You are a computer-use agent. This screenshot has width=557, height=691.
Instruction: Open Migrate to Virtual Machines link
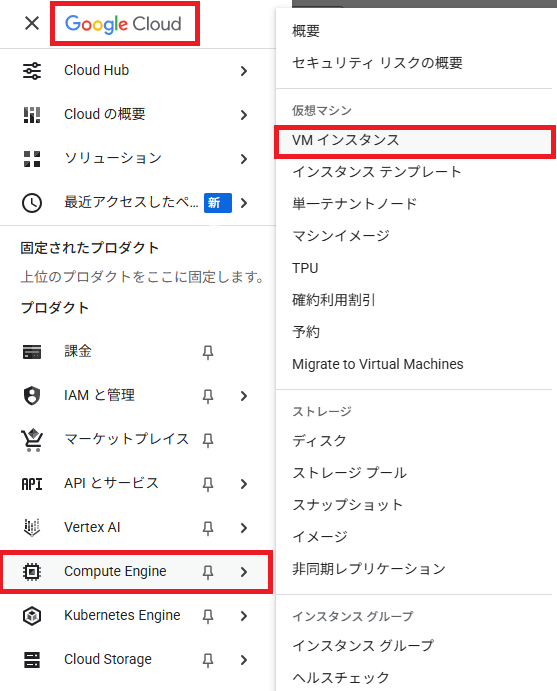378,364
